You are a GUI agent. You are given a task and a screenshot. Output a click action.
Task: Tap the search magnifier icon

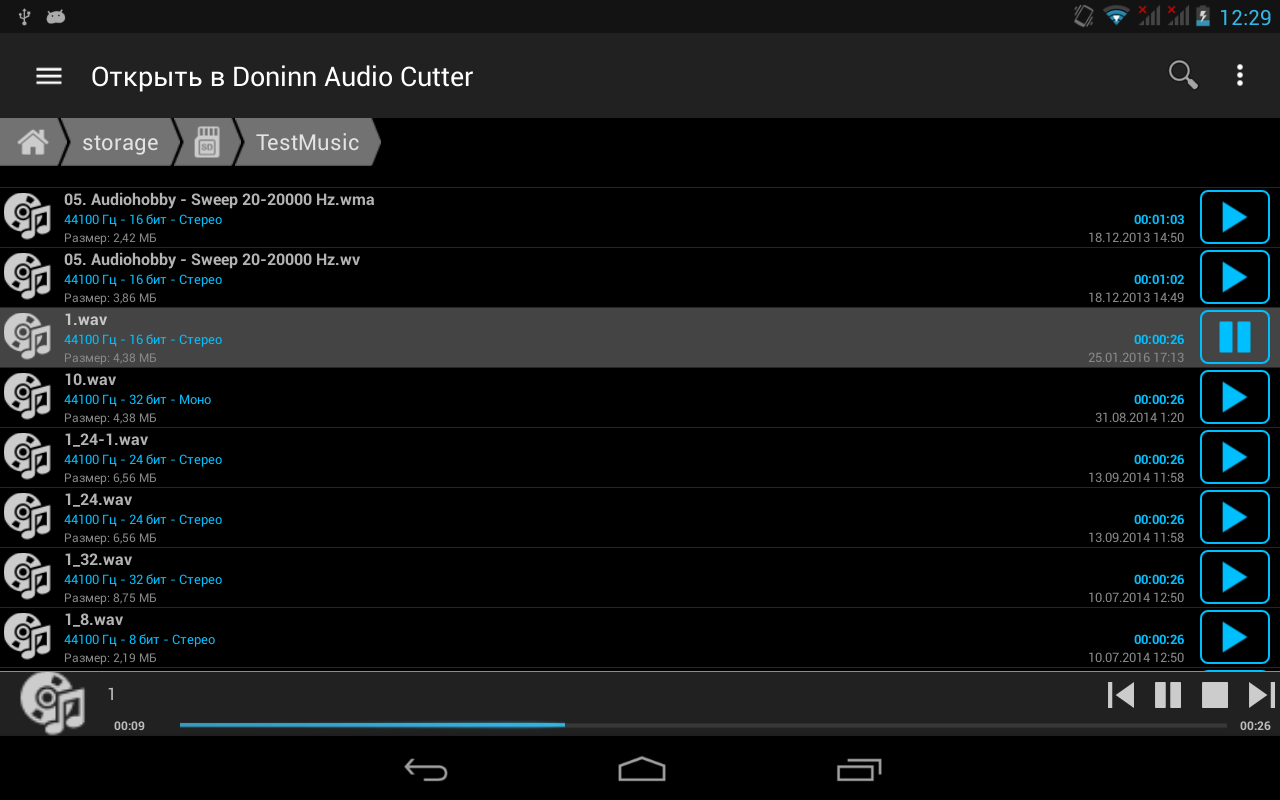pos(1183,75)
